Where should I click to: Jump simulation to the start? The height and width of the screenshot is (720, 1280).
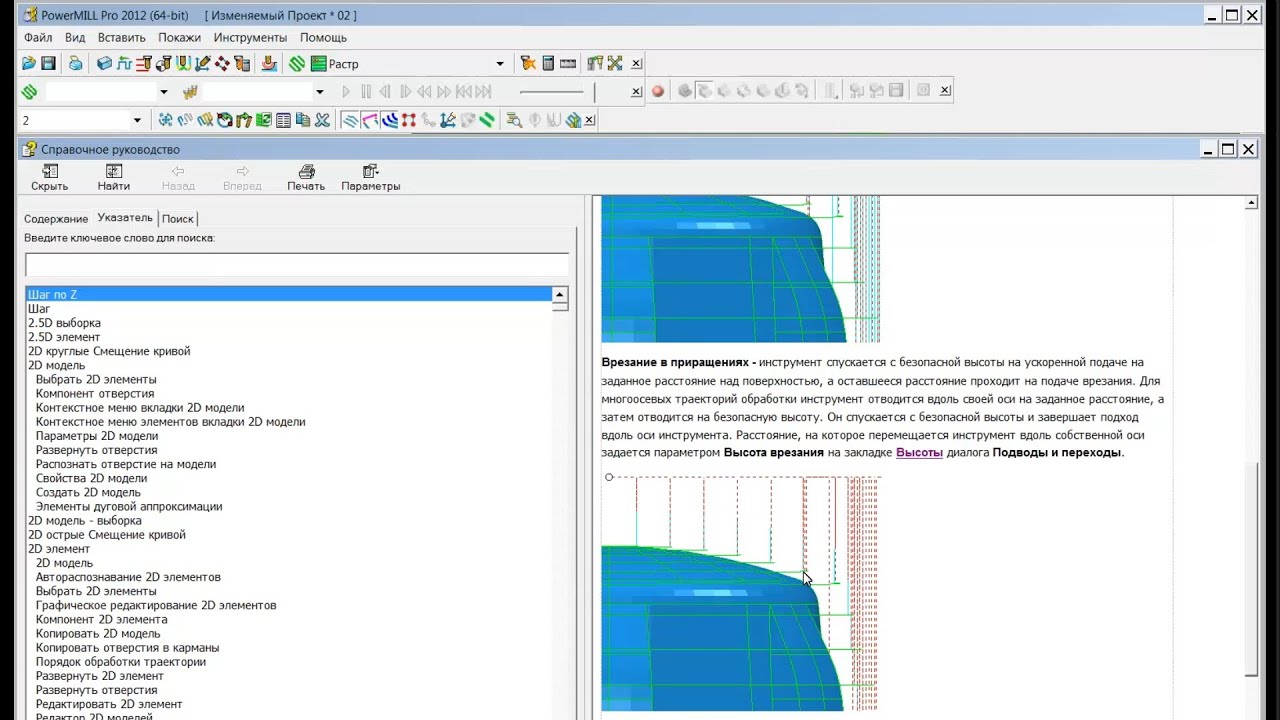coord(464,91)
